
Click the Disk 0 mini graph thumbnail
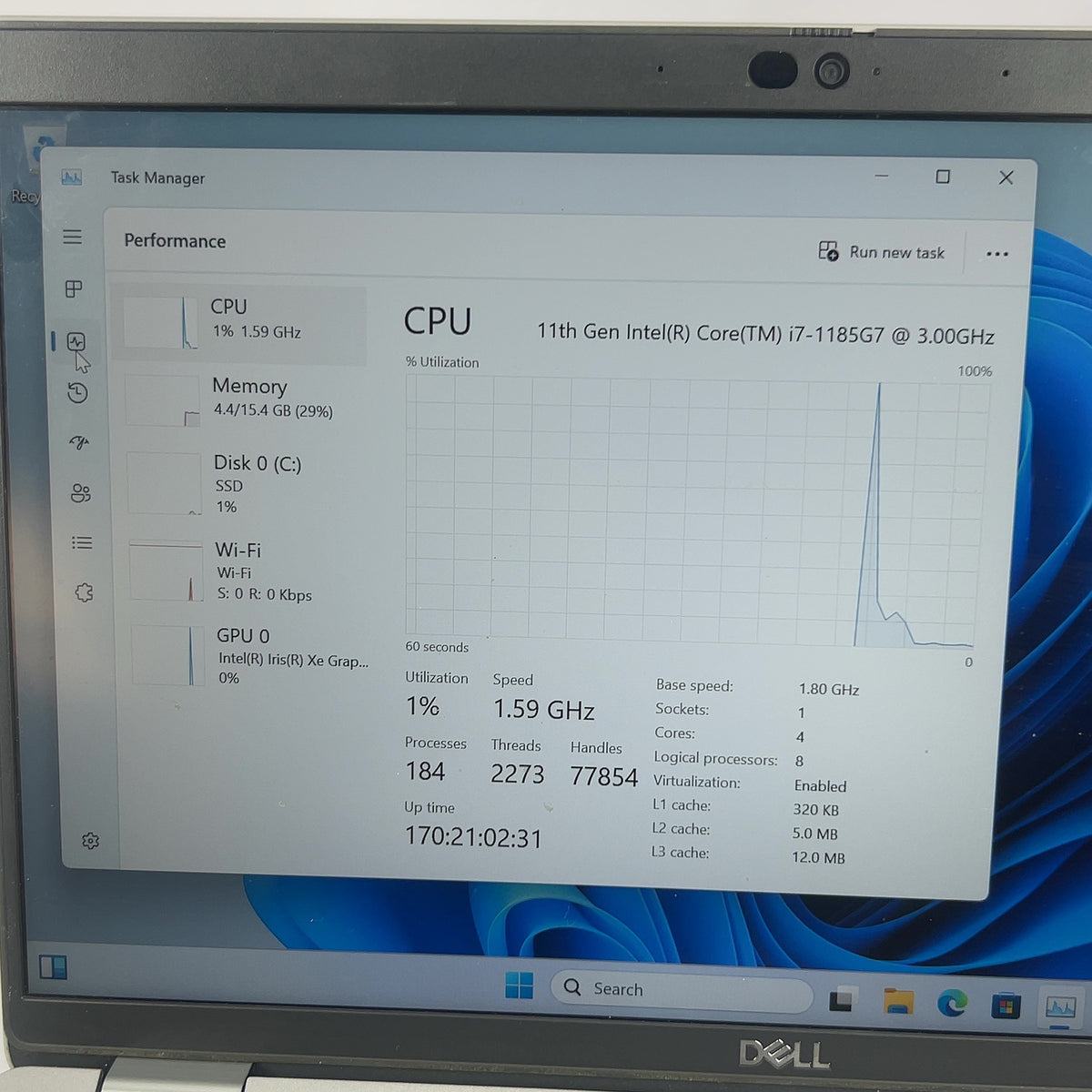tap(165, 483)
